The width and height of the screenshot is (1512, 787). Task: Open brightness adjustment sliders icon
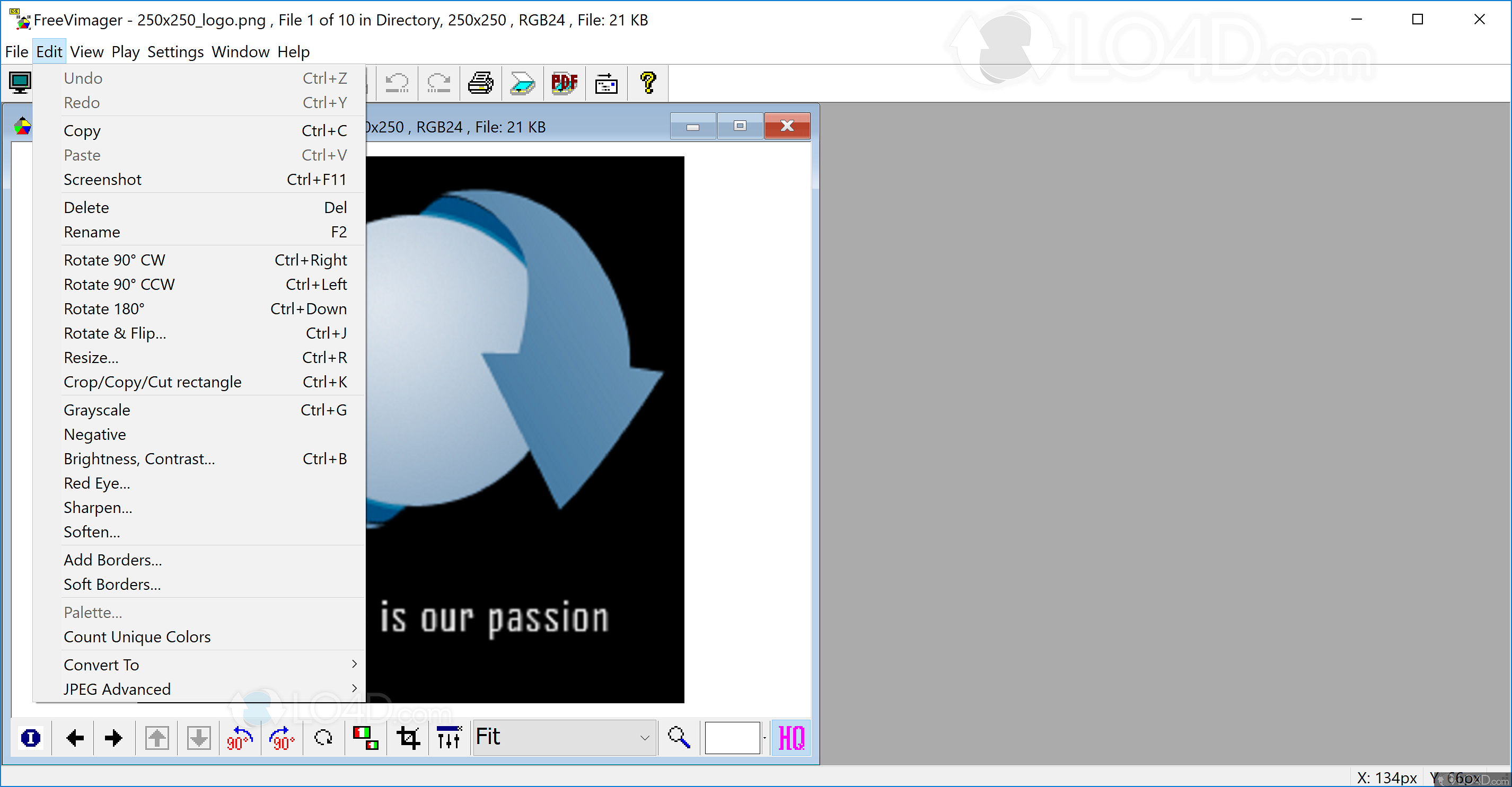(x=449, y=738)
